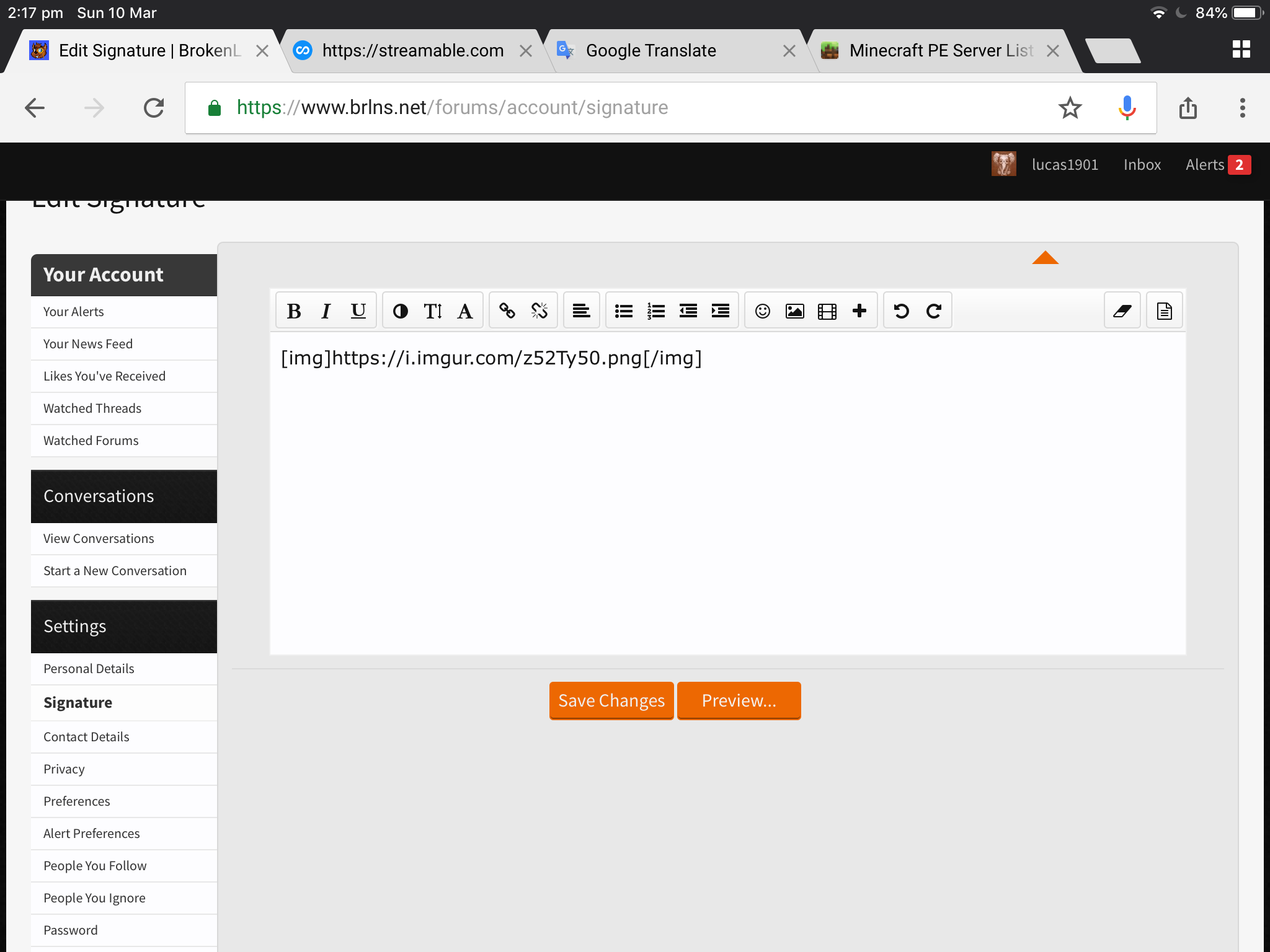Close the Google Translate tab
Viewport: 1270px width, 952px height.
click(x=789, y=51)
